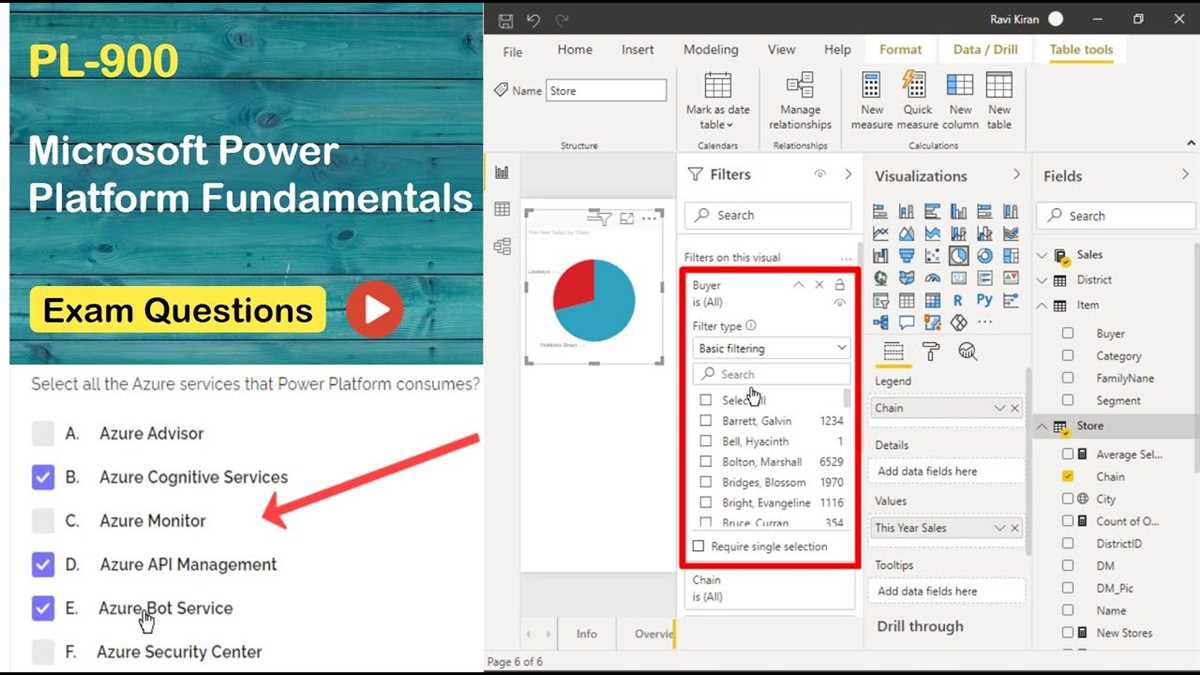Select the Pie chart visualization icon
Image resolution: width=1200 pixels, height=675 pixels.
point(958,256)
